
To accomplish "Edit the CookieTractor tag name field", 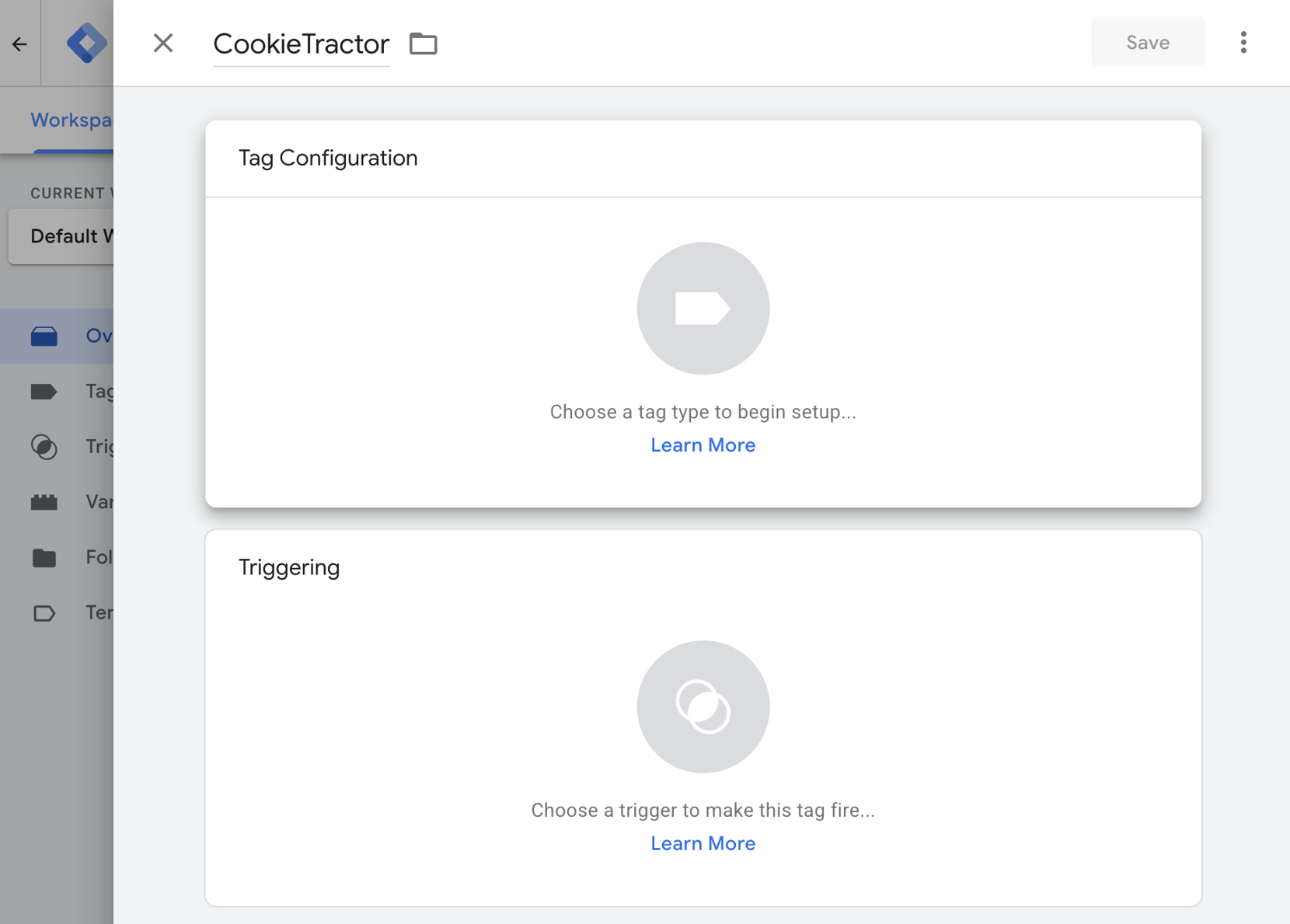I will 301,44.
